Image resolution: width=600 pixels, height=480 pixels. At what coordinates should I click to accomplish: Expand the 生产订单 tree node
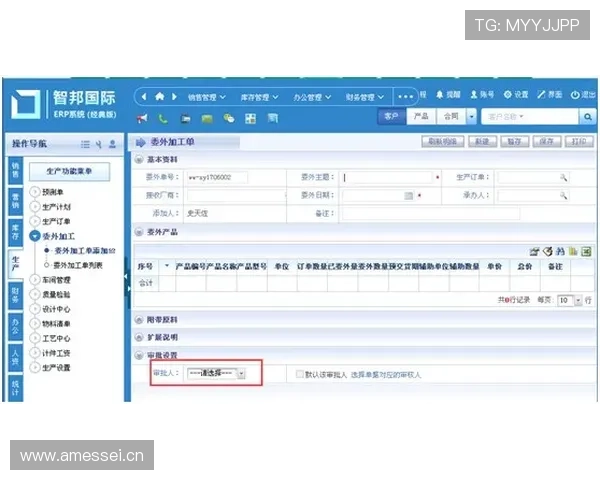pos(35,221)
